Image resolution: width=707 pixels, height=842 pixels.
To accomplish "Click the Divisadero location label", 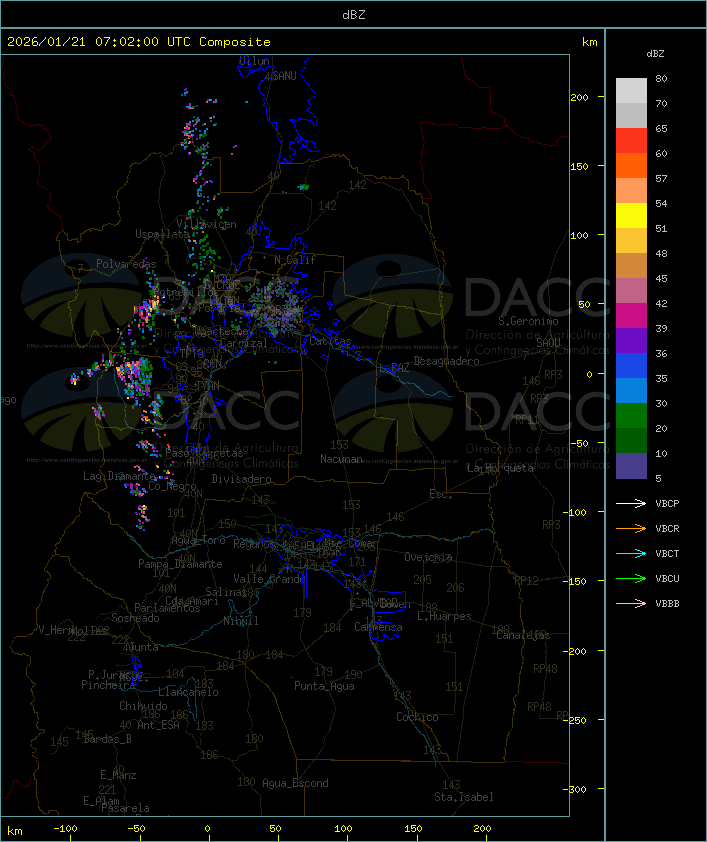I will pos(242,478).
